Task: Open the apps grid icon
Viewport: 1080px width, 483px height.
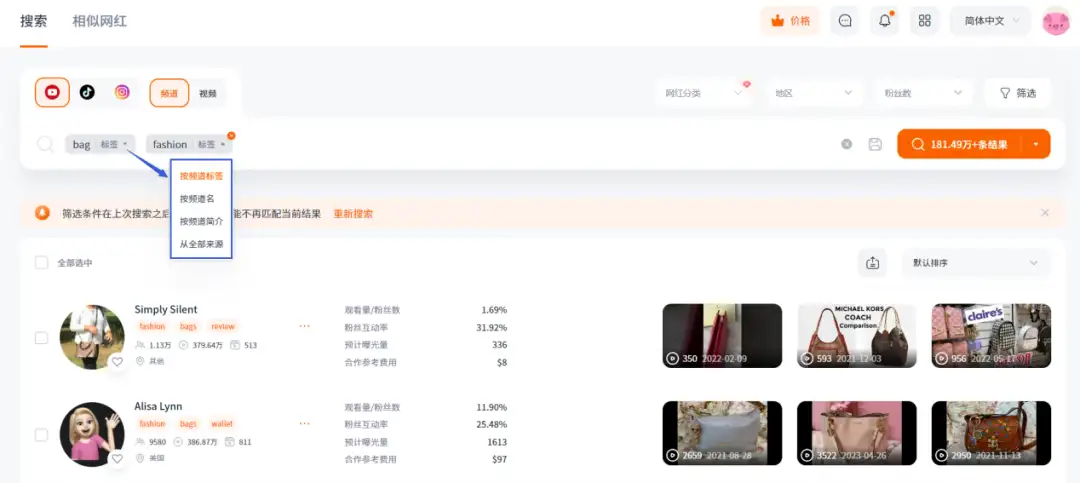Action: 925,21
